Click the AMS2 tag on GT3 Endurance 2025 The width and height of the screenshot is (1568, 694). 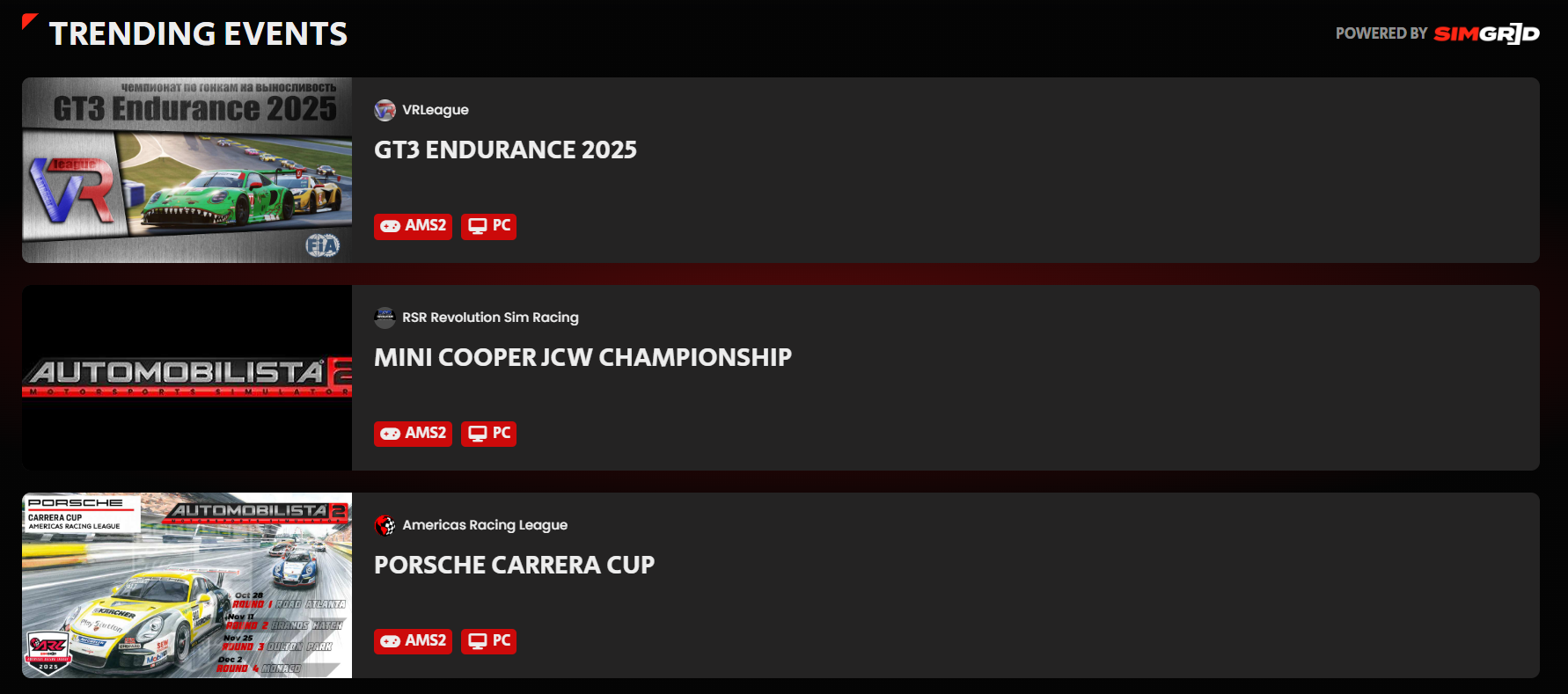click(x=413, y=226)
